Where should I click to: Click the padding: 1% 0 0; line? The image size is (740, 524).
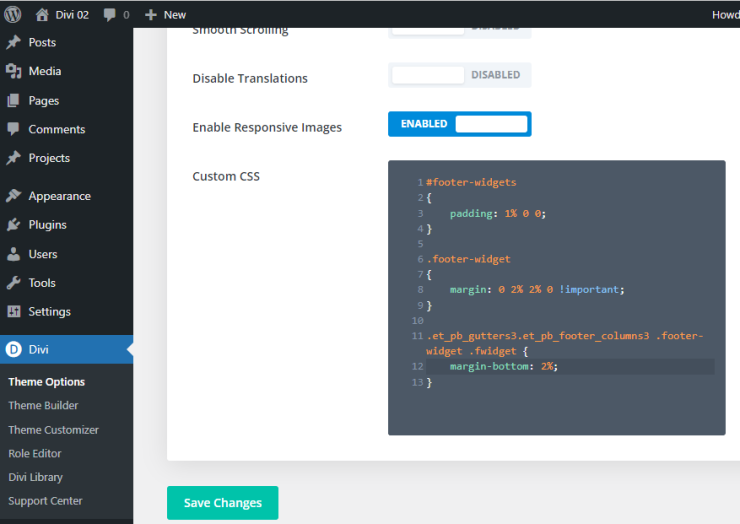click(x=498, y=213)
